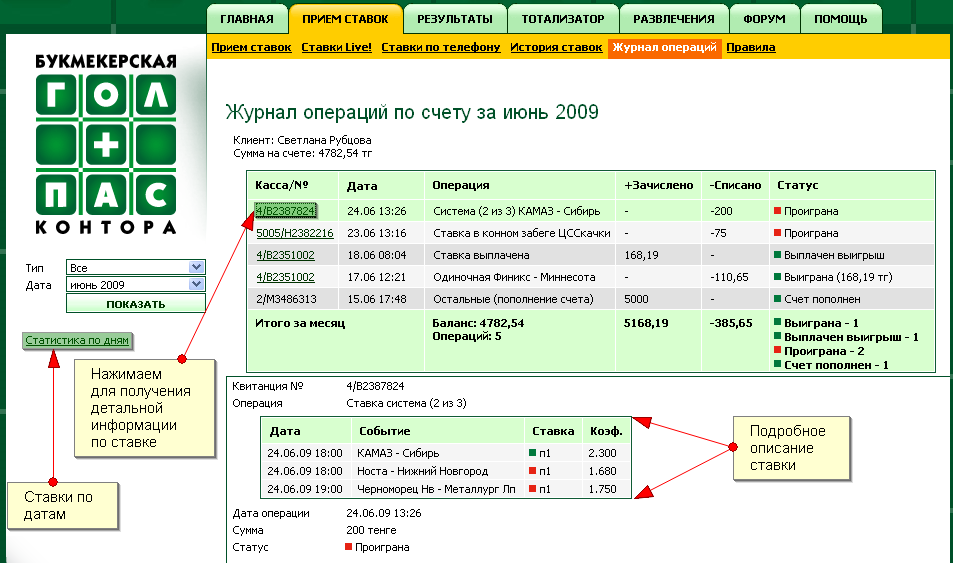Screen dimensions: 953x563
Task: Click coefficient 2.300 for КАМАЗ - Сибирь
Action: click(602, 453)
